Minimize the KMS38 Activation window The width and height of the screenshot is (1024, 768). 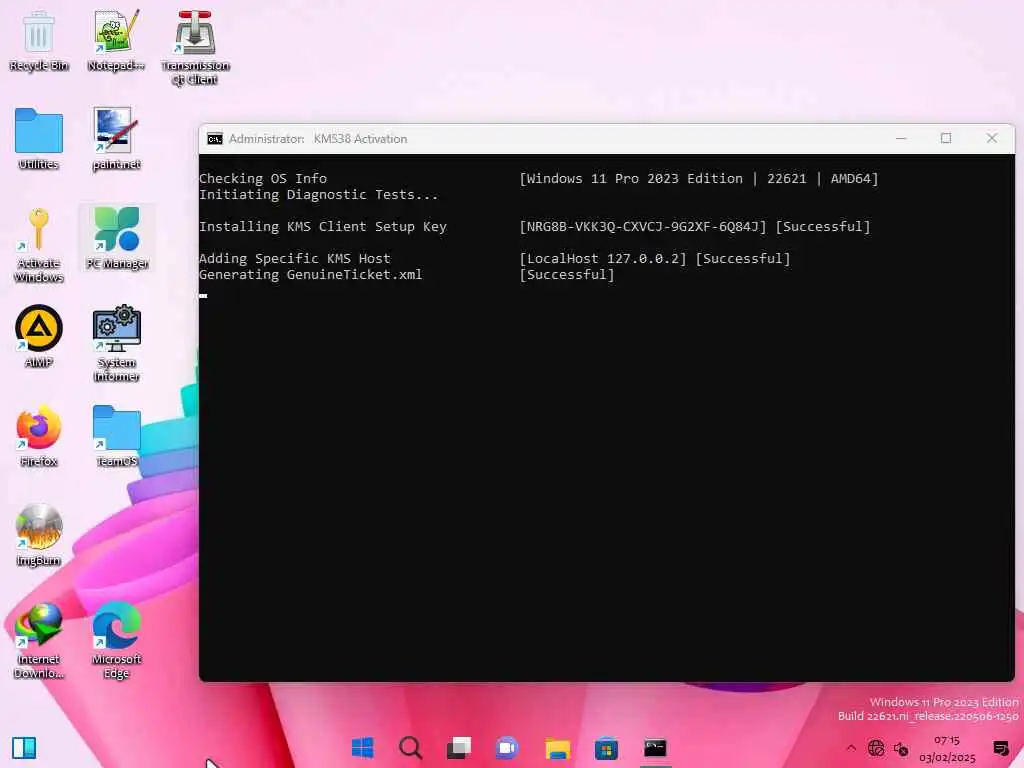(x=901, y=138)
